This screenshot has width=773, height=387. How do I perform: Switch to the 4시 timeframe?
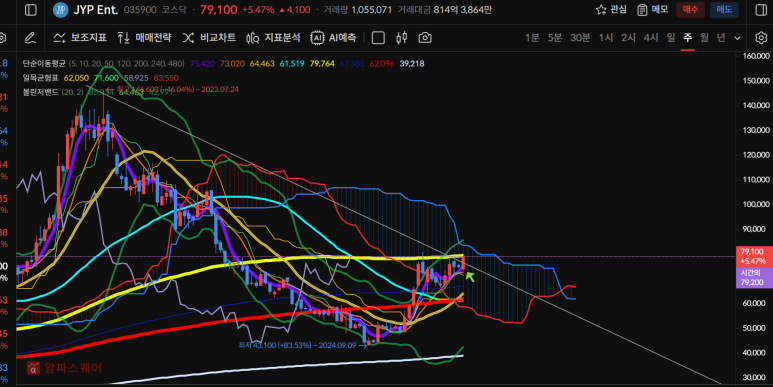651,38
